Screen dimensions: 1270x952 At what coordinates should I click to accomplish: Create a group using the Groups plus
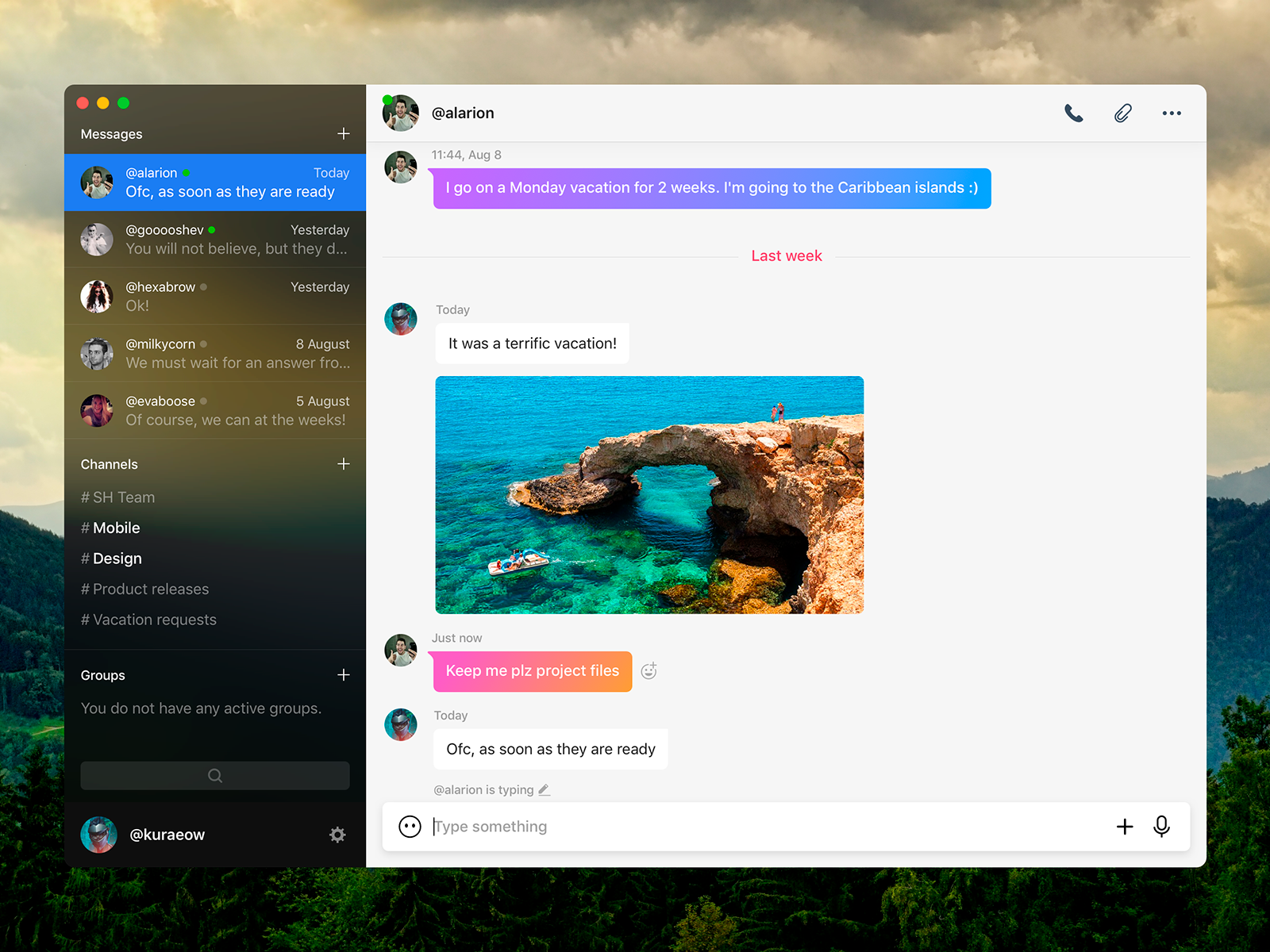click(344, 675)
